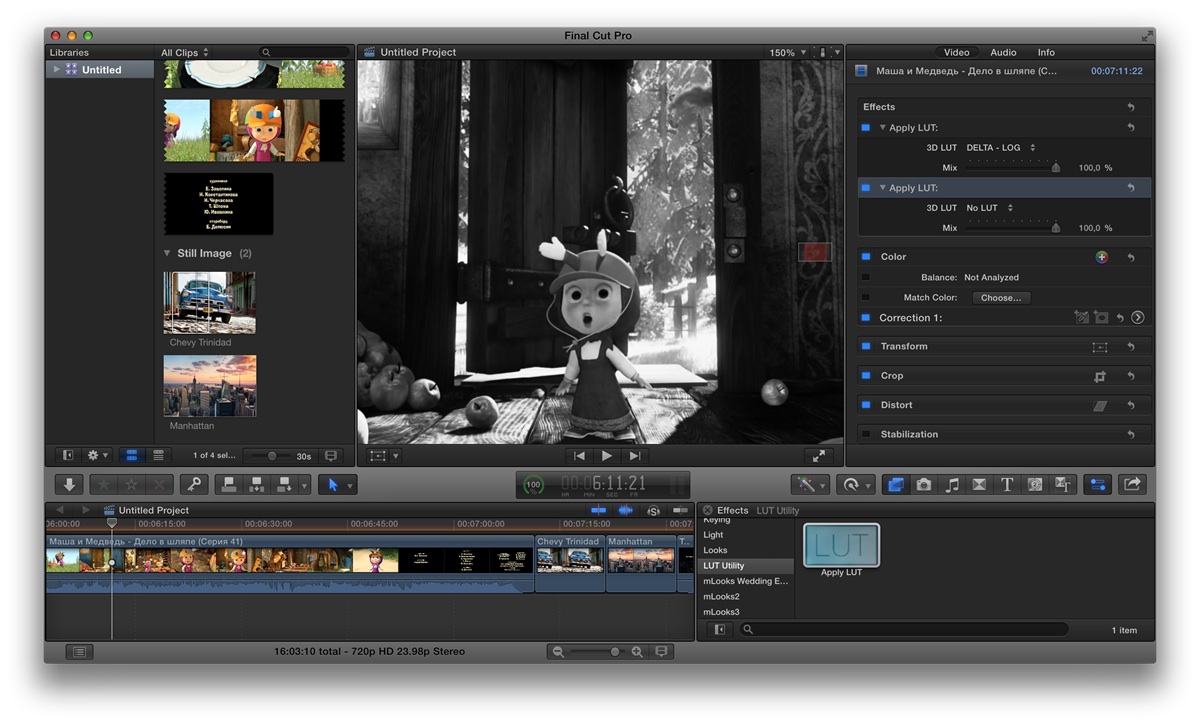Click the timeline zoom-in magnifier
Image resolution: width=1200 pixels, height=724 pixels.
pos(637,652)
